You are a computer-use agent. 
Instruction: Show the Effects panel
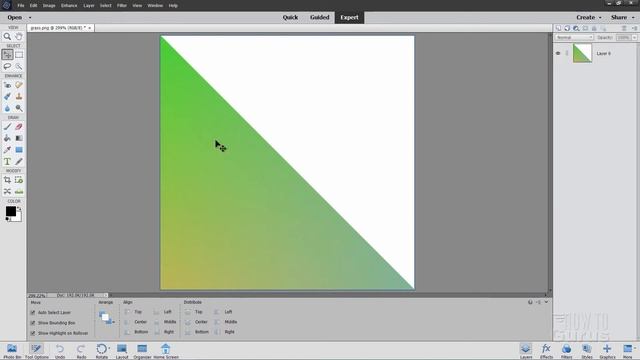tap(546, 351)
